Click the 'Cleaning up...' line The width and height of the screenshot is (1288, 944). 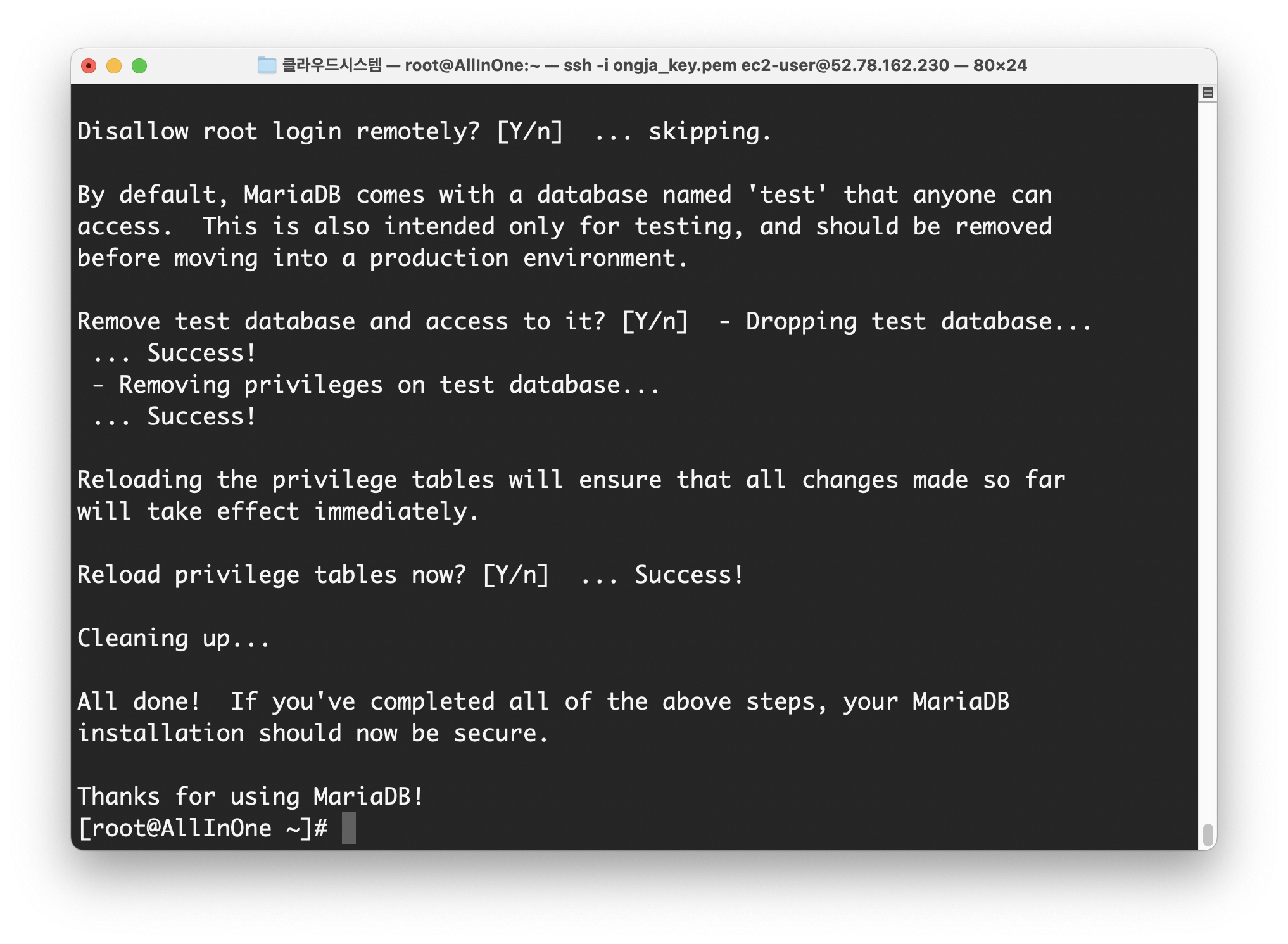point(174,638)
